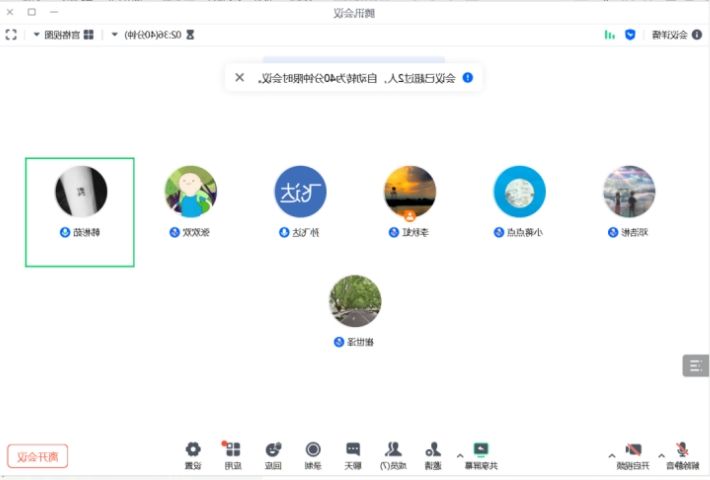Click the red Leave Meeting (离开会议) button
The image size is (710, 480).
pyautogui.click(x=38, y=457)
